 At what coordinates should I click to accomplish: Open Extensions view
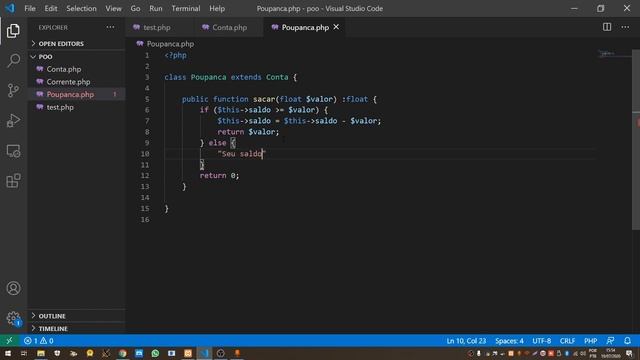pos(13,180)
